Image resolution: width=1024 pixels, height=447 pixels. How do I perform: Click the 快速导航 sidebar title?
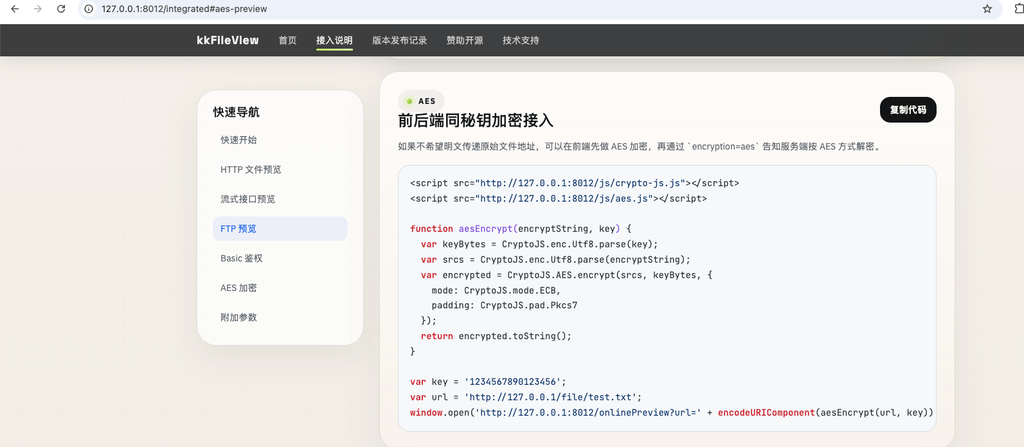coord(236,112)
